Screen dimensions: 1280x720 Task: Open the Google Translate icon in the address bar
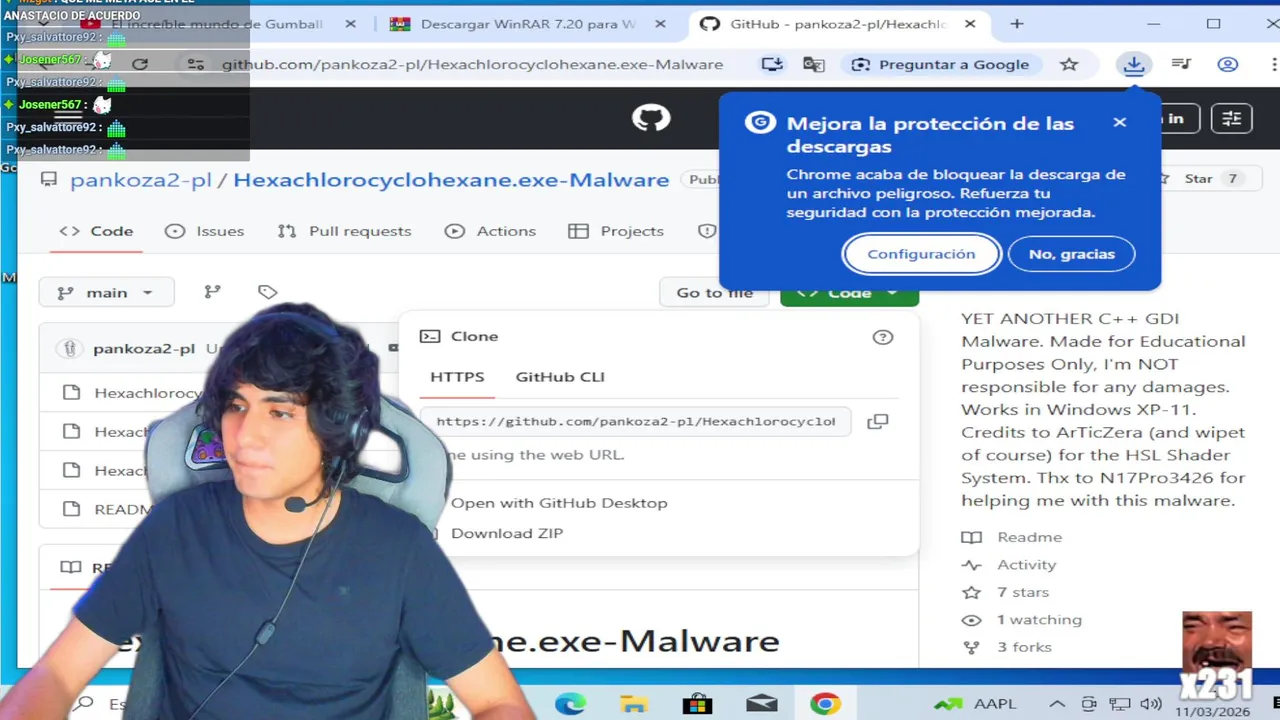(814, 64)
